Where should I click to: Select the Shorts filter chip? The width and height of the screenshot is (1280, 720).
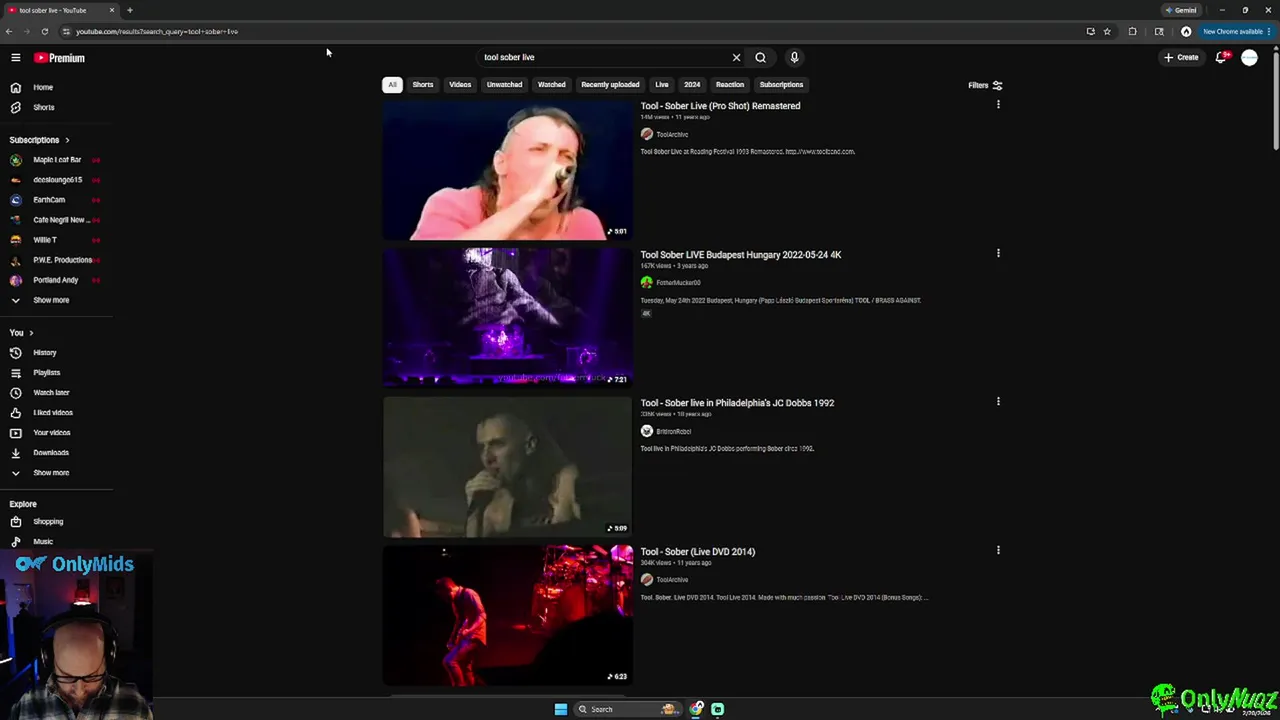pyautogui.click(x=423, y=85)
